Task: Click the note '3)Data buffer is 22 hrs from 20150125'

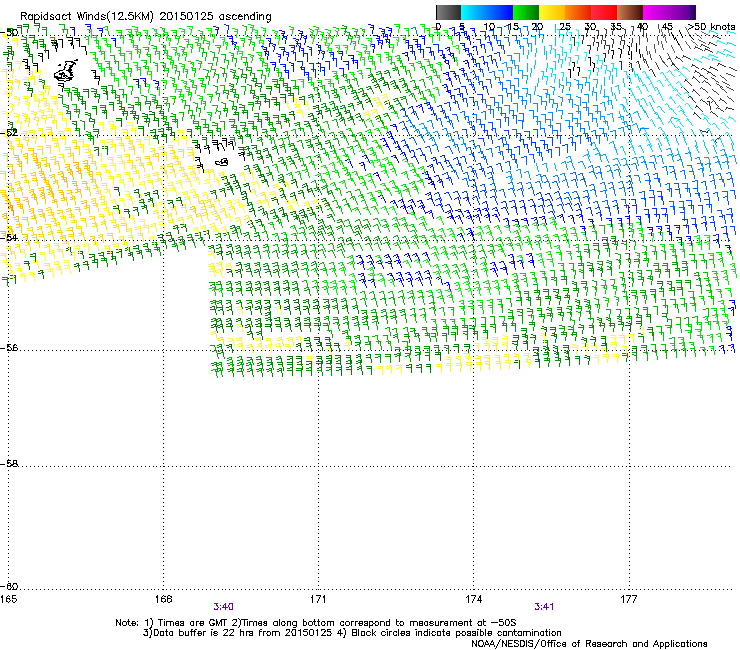Action: click(237, 633)
